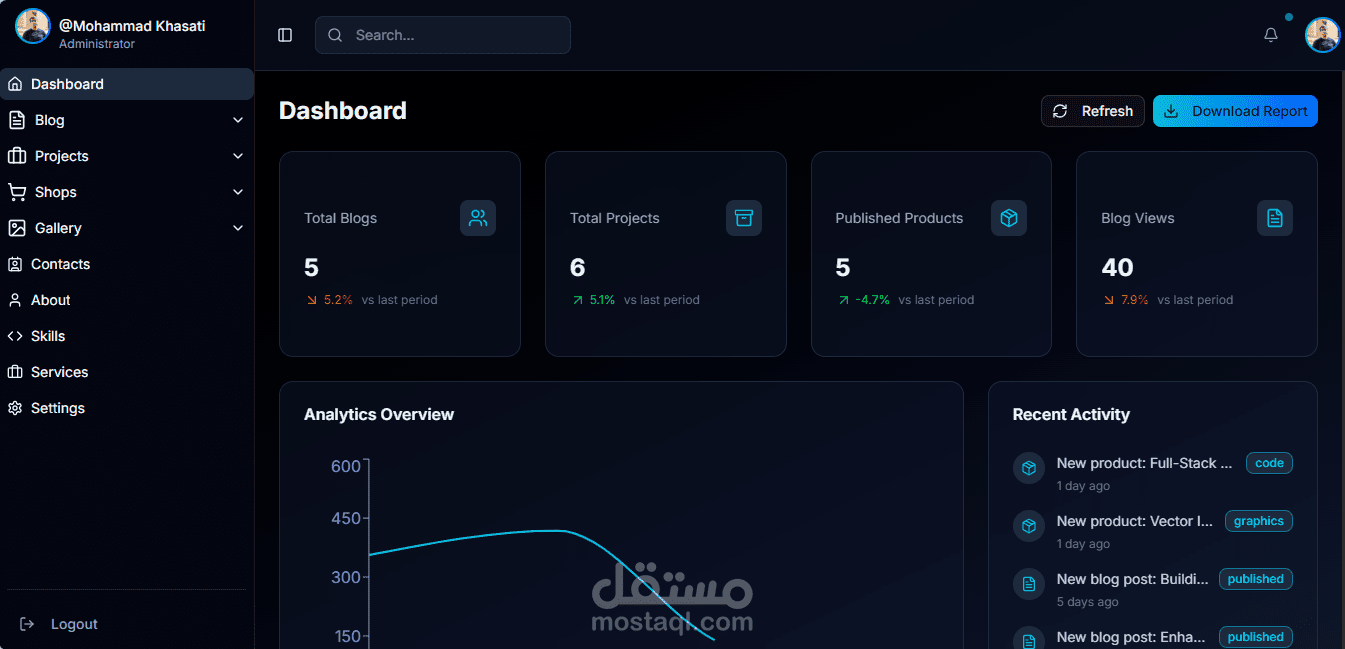Viewport: 1345px width, 649px height.
Task: Open the New product: Vector activity
Action: click(1134, 521)
